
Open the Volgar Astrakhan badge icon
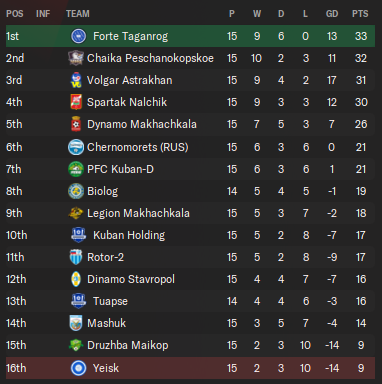pos(76,80)
